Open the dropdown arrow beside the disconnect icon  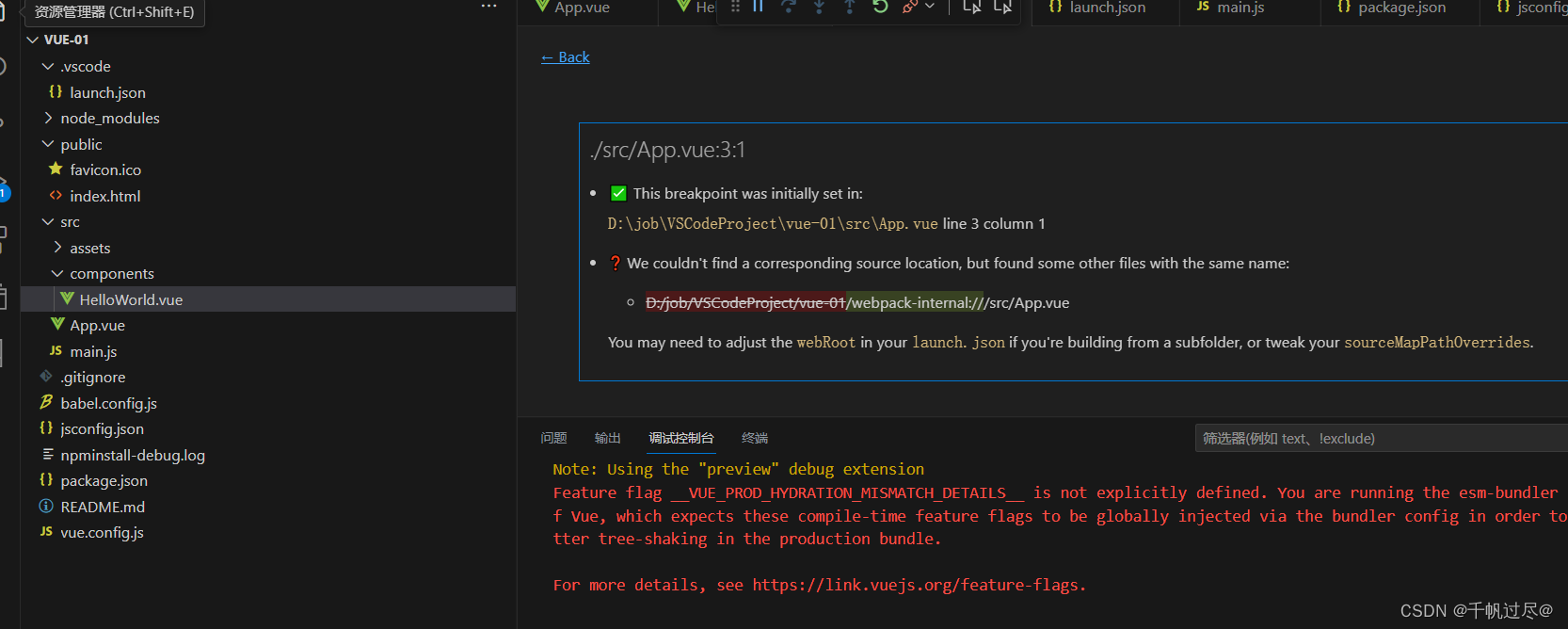click(x=930, y=7)
